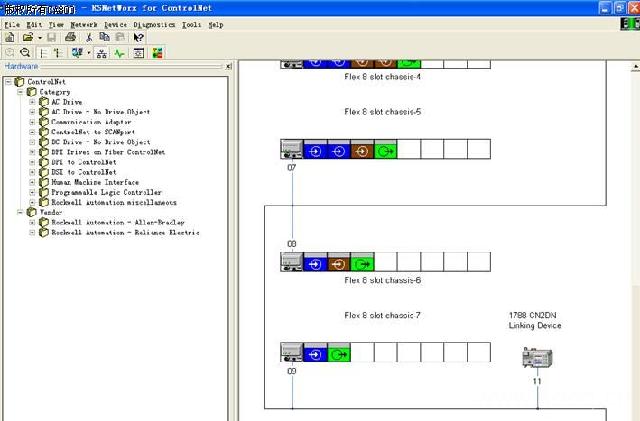Click the green waveform diagnostics icon

pyautogui.click(x=119, y=52)
